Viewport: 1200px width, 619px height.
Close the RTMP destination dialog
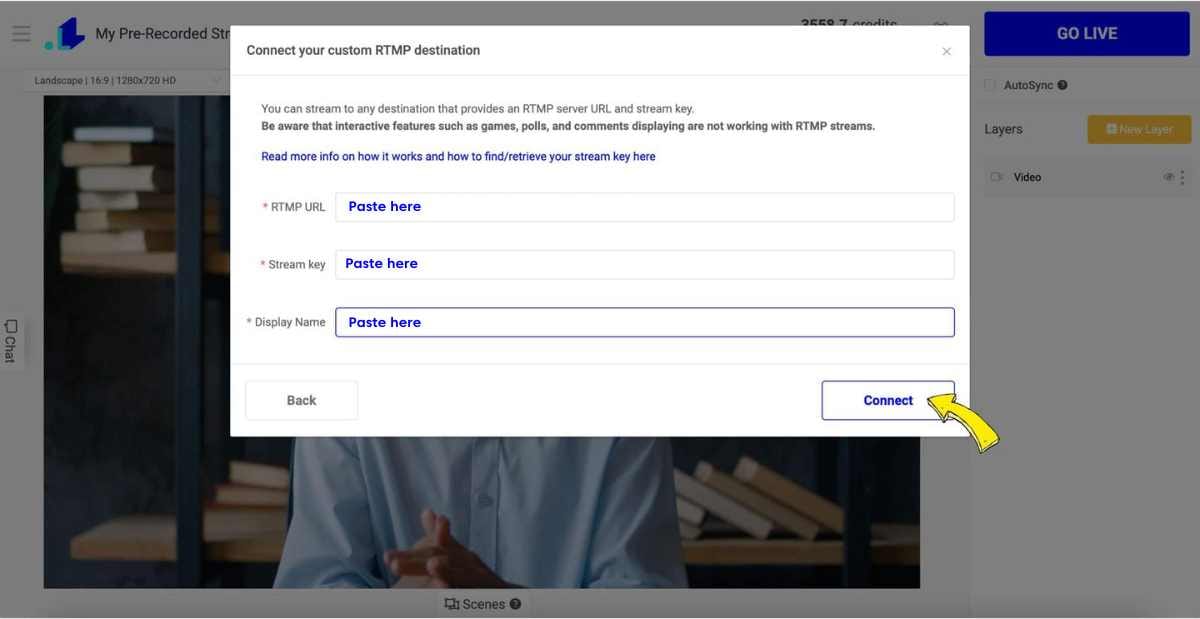pyautogui.click(x=946, y=51)
